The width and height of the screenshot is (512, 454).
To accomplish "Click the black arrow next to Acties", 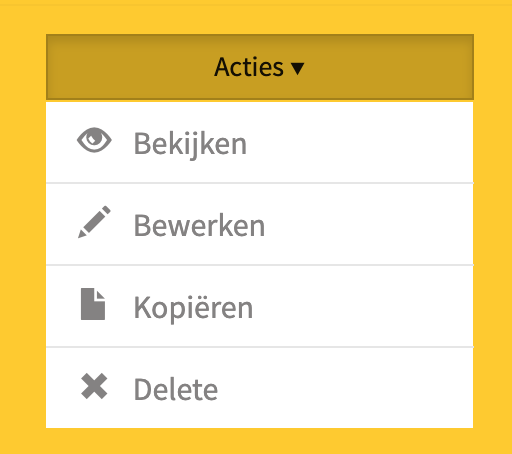I will pos(297,68).
